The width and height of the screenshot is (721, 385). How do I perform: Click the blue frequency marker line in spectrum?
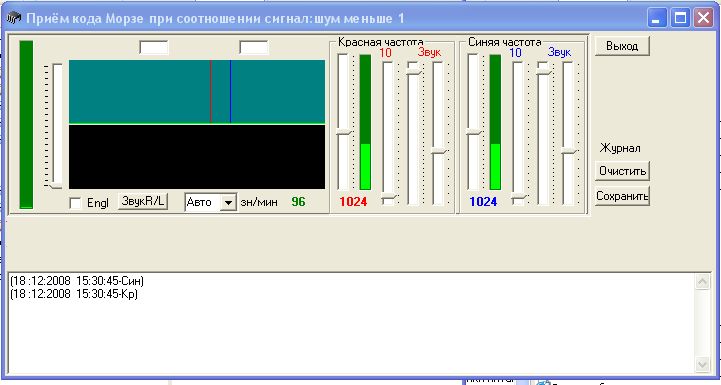230,91
